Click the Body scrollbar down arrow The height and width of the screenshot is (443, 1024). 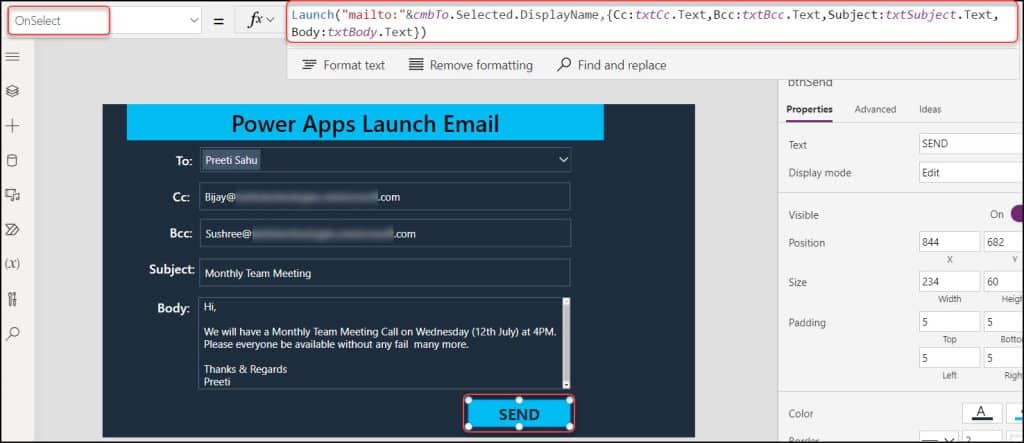(x=566, y=385)
